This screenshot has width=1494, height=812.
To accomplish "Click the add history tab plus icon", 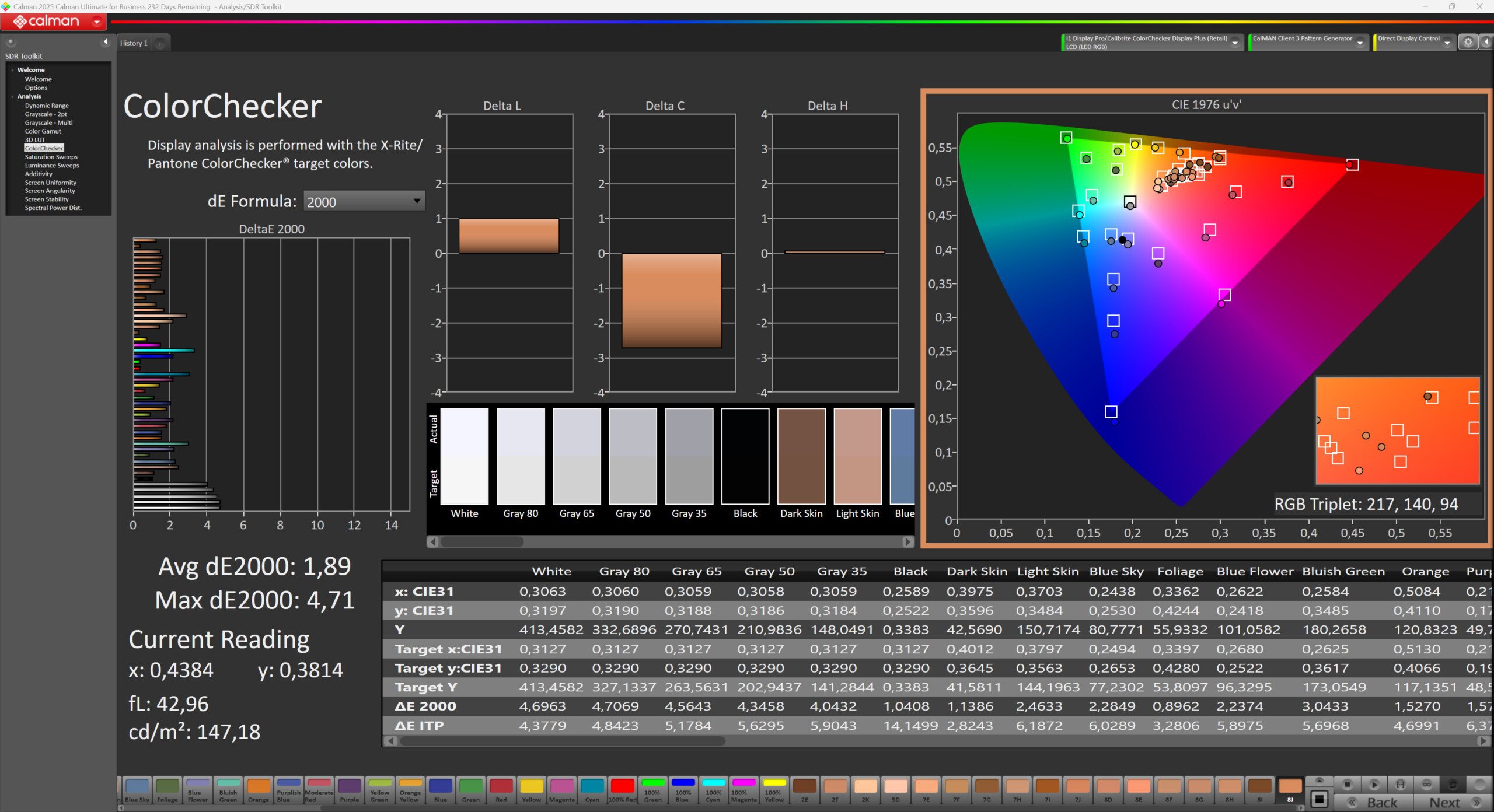I will pos(160,43).
